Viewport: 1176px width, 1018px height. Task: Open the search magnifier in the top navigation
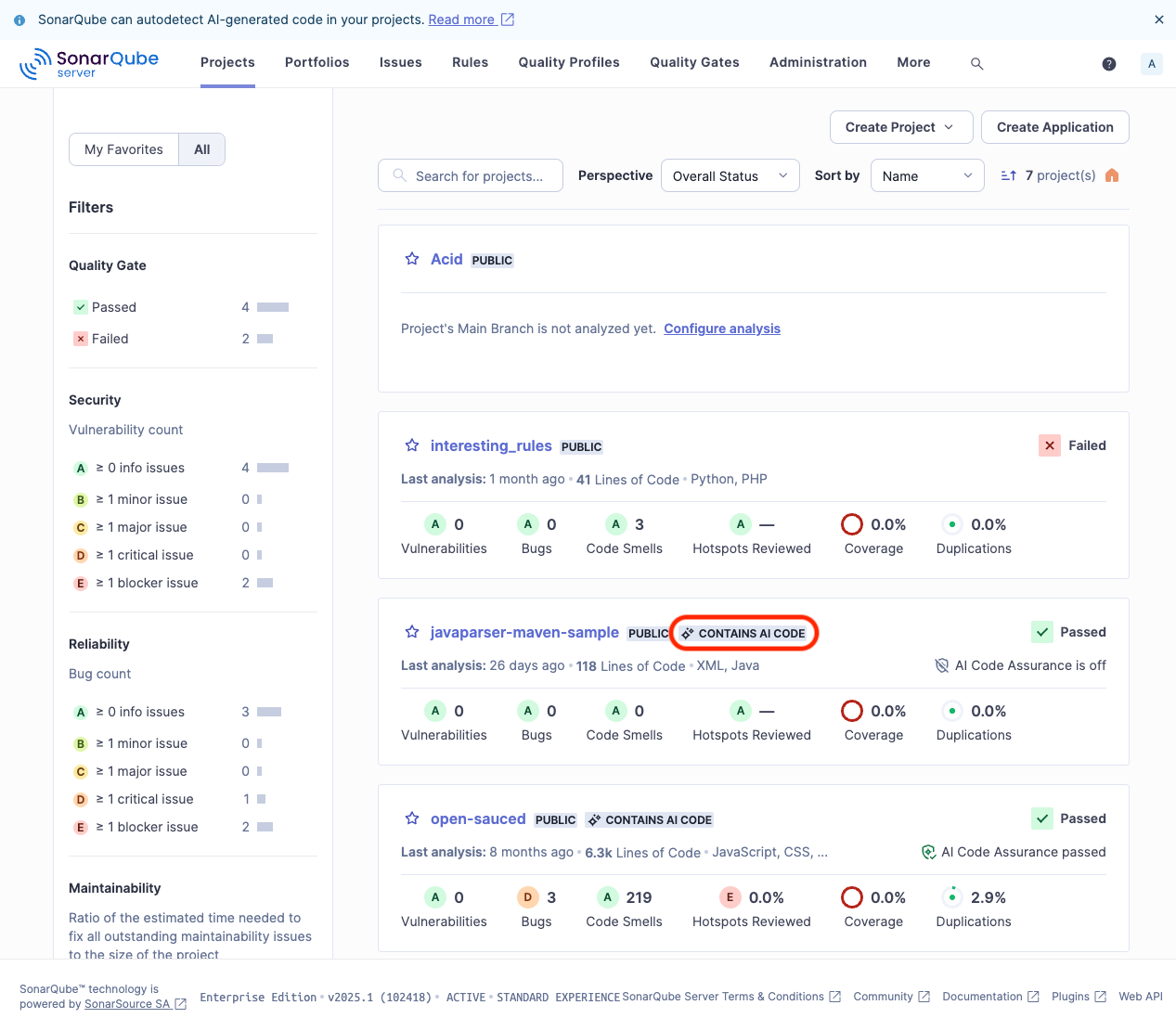point(976,63)
